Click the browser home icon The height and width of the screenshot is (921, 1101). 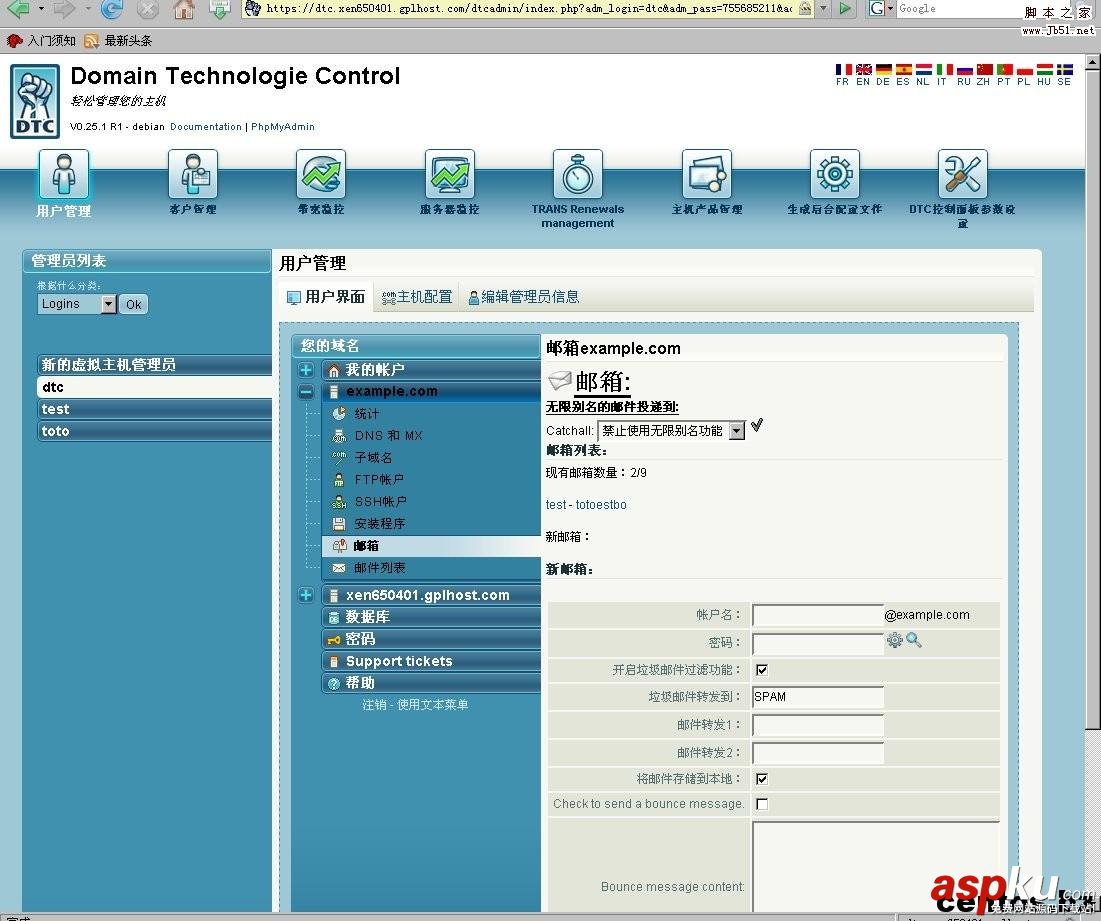pos(184,8)
